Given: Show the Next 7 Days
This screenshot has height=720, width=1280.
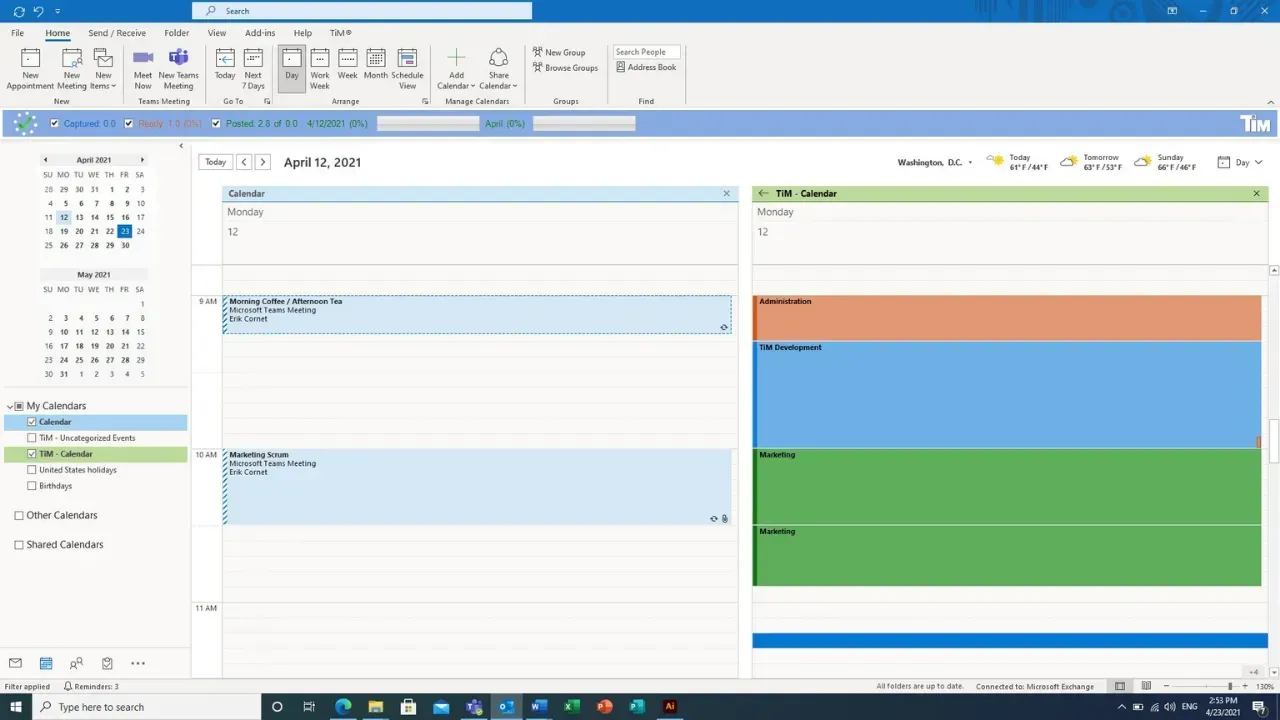Looking at the screenshot, I should click(253, 69).
